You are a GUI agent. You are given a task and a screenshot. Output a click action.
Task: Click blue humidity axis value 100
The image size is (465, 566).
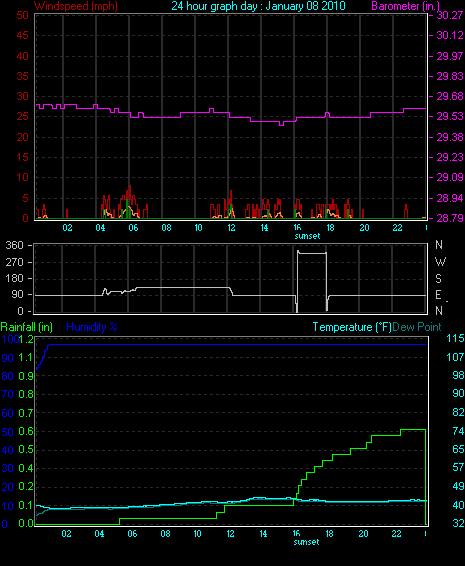click(10, 339)
